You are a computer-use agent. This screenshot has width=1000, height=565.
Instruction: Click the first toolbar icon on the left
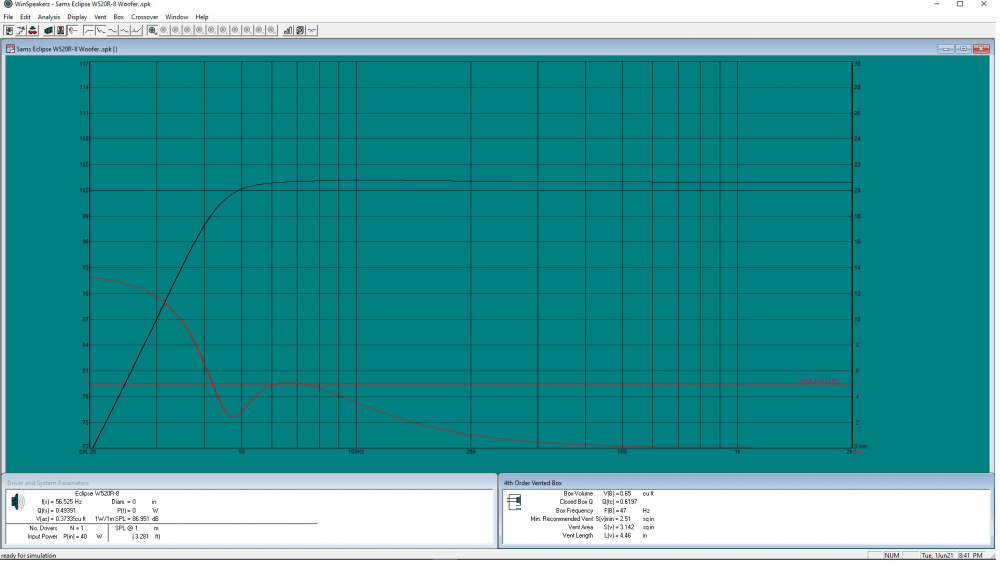9,30
